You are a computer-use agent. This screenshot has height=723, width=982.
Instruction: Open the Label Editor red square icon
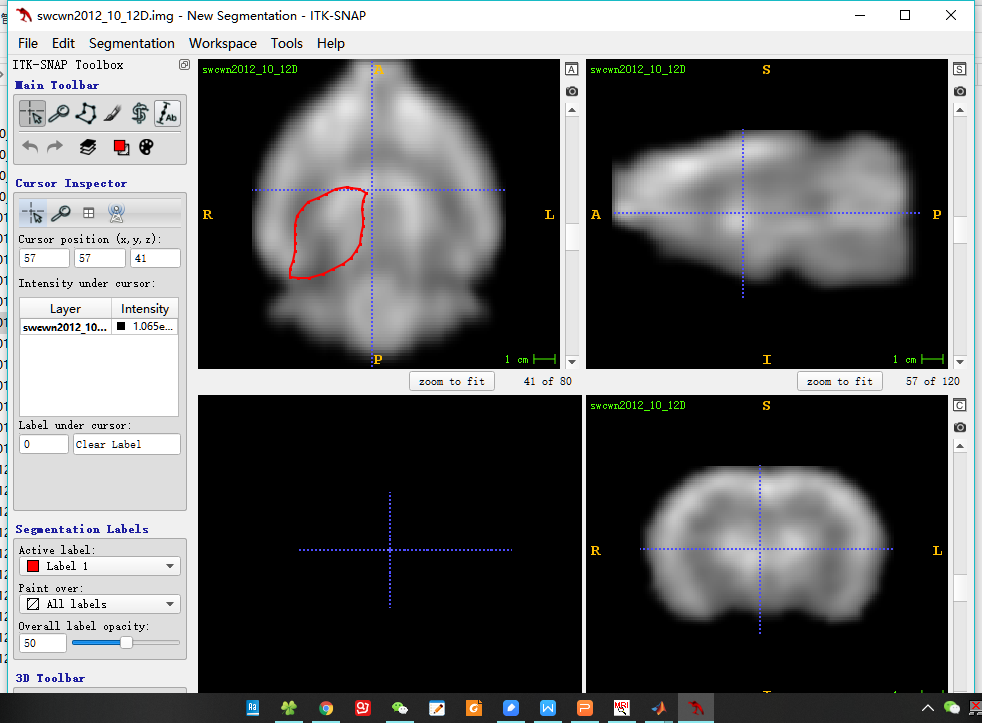(x=121, y=147)
